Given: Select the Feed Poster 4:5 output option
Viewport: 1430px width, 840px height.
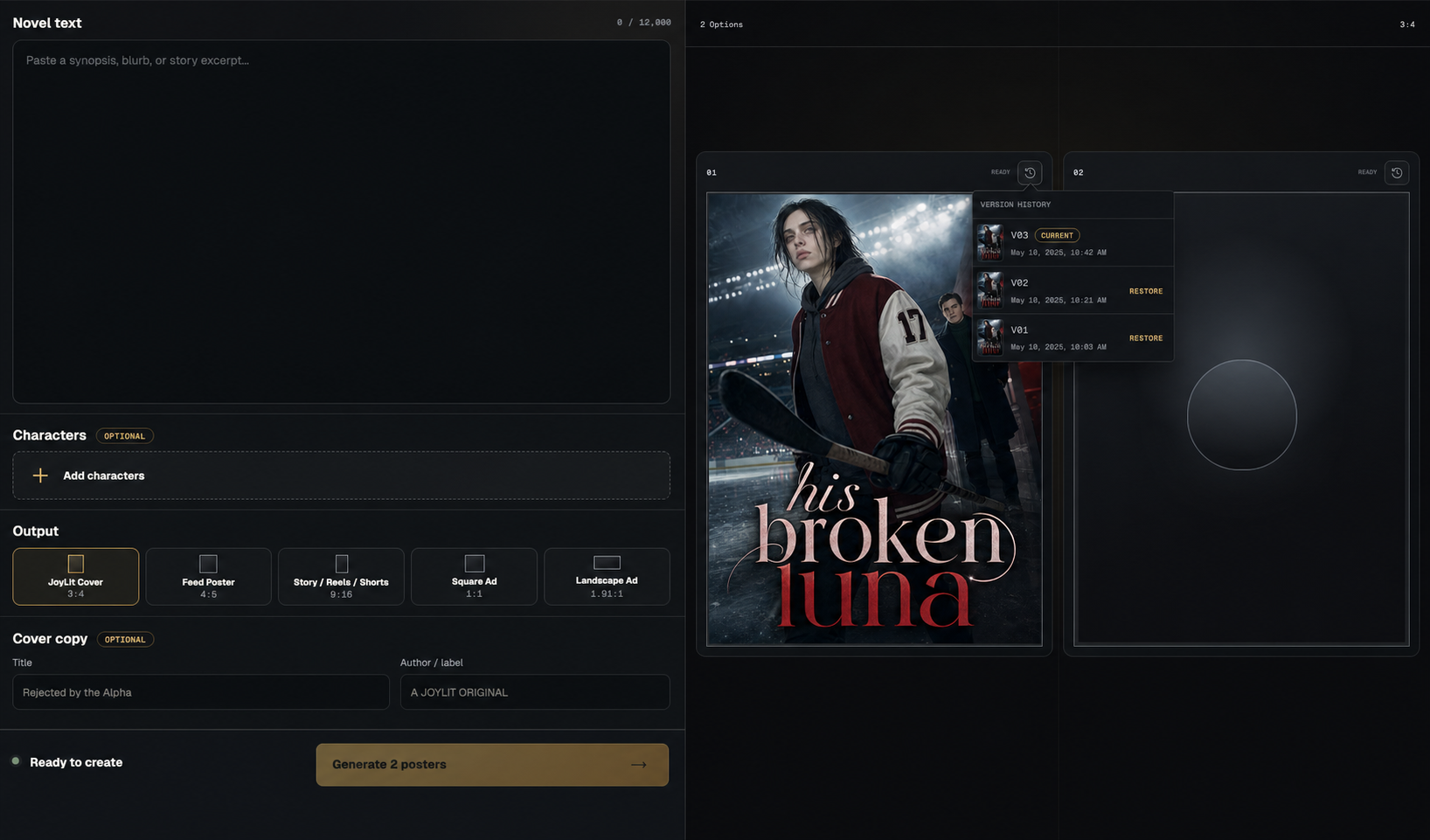Looking at the screenshot, I should click(208, 577).
